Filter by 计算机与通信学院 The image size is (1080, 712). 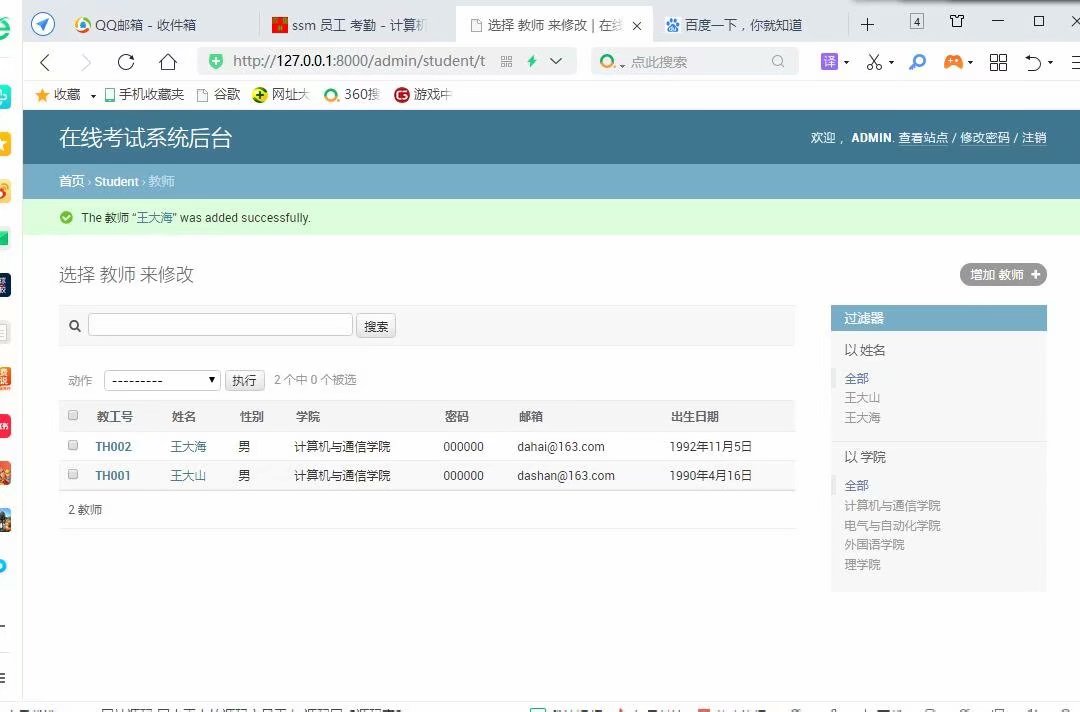tap(893, 505)
